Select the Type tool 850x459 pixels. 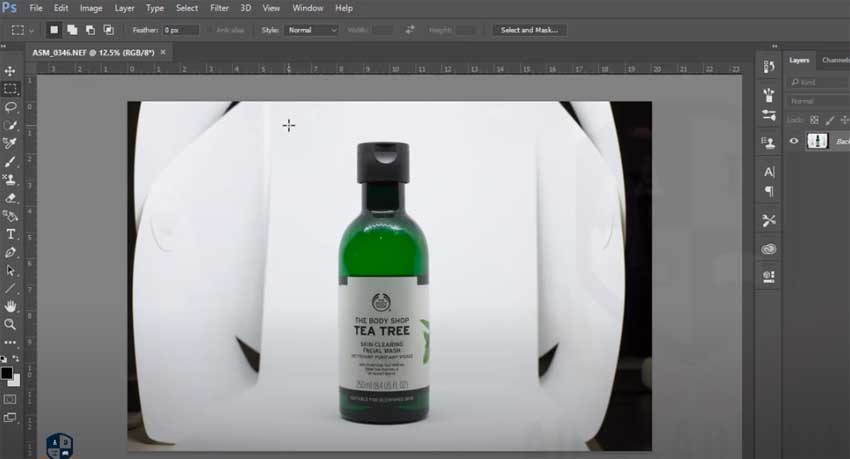tap(10, 234)
